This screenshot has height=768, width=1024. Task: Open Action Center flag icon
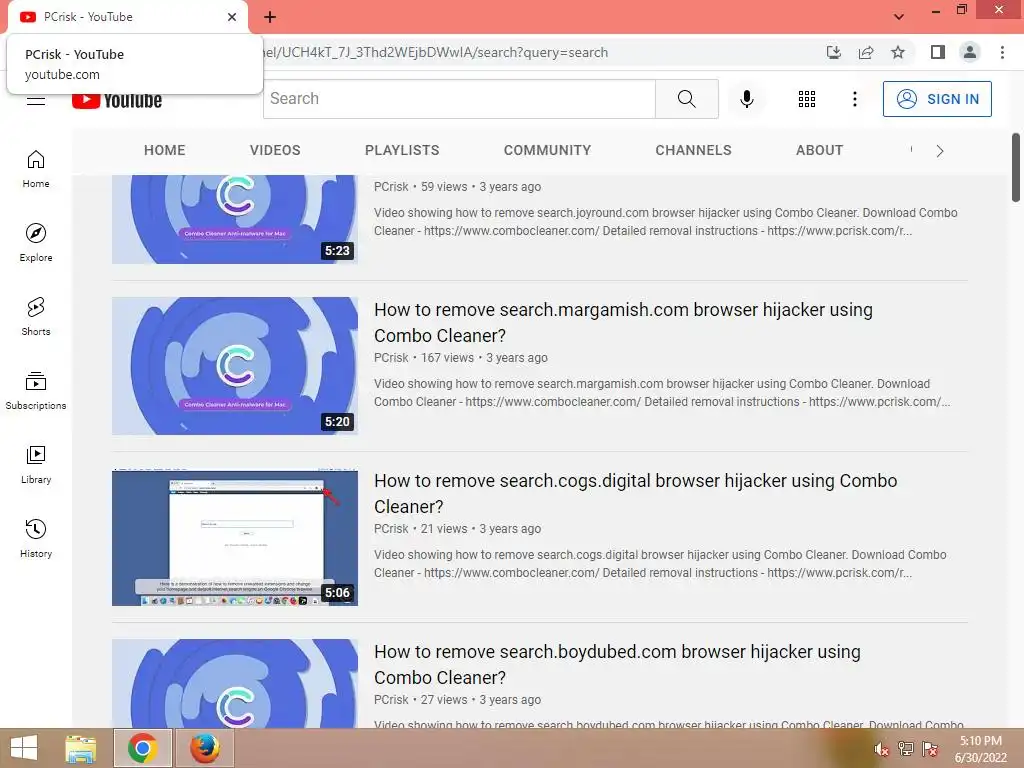point(930,749)
